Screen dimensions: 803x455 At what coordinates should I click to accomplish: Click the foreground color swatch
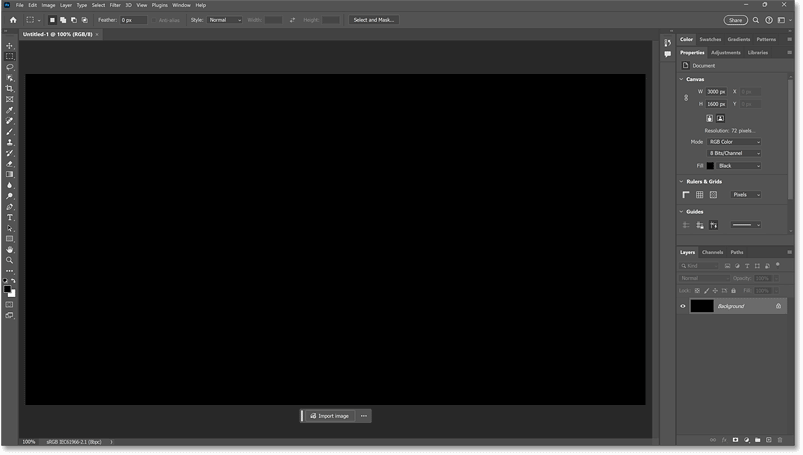click(7, 289)
